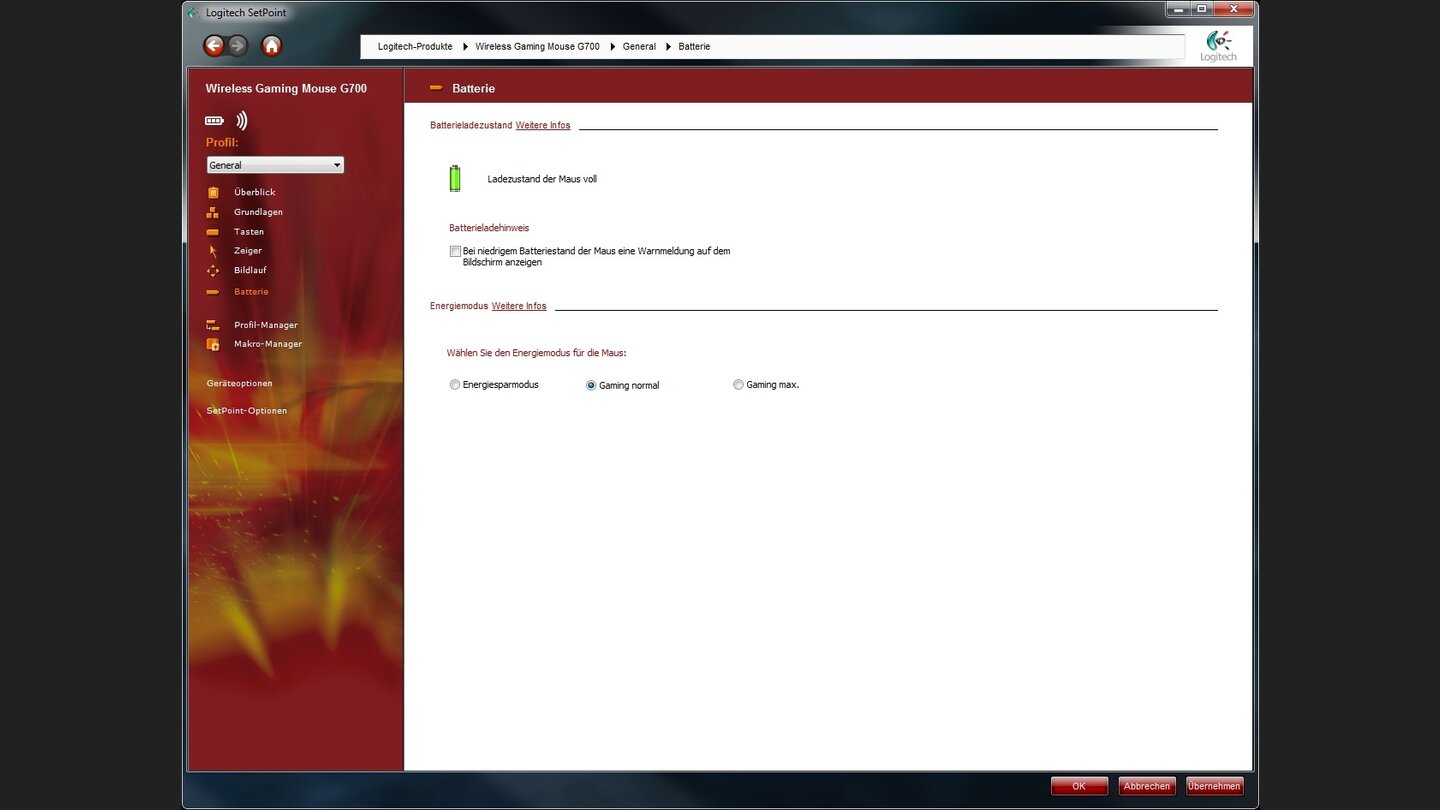Click the Batterie sidebar icon
1440x810 pixels.
point(212,292)
